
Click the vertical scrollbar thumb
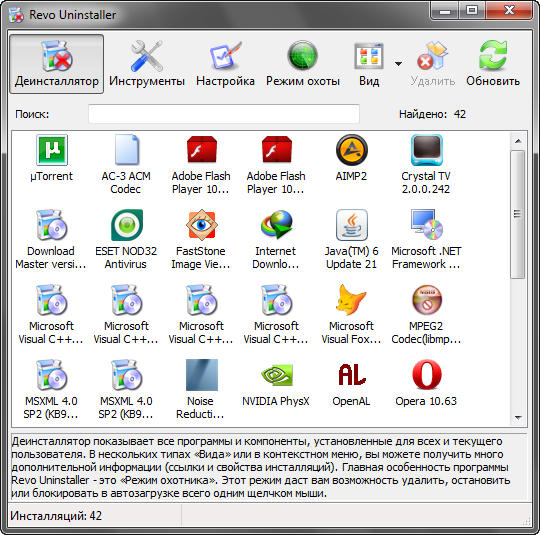(518, 214)
